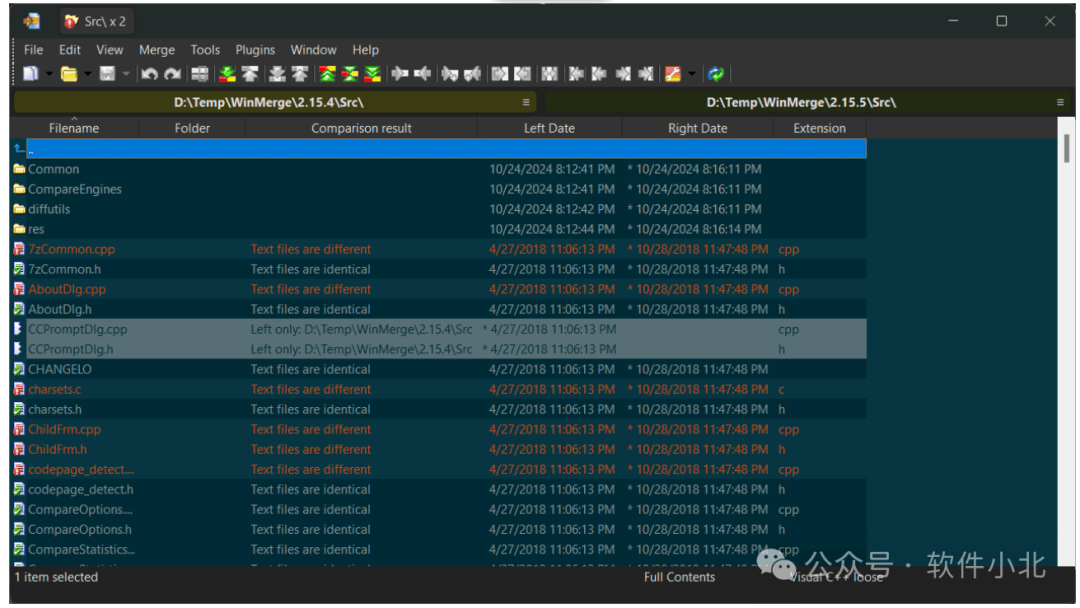The height and width of the screenshot is (608, 1080).
Task: Click the Save floppy disk icon
Action: click(107, 74)
